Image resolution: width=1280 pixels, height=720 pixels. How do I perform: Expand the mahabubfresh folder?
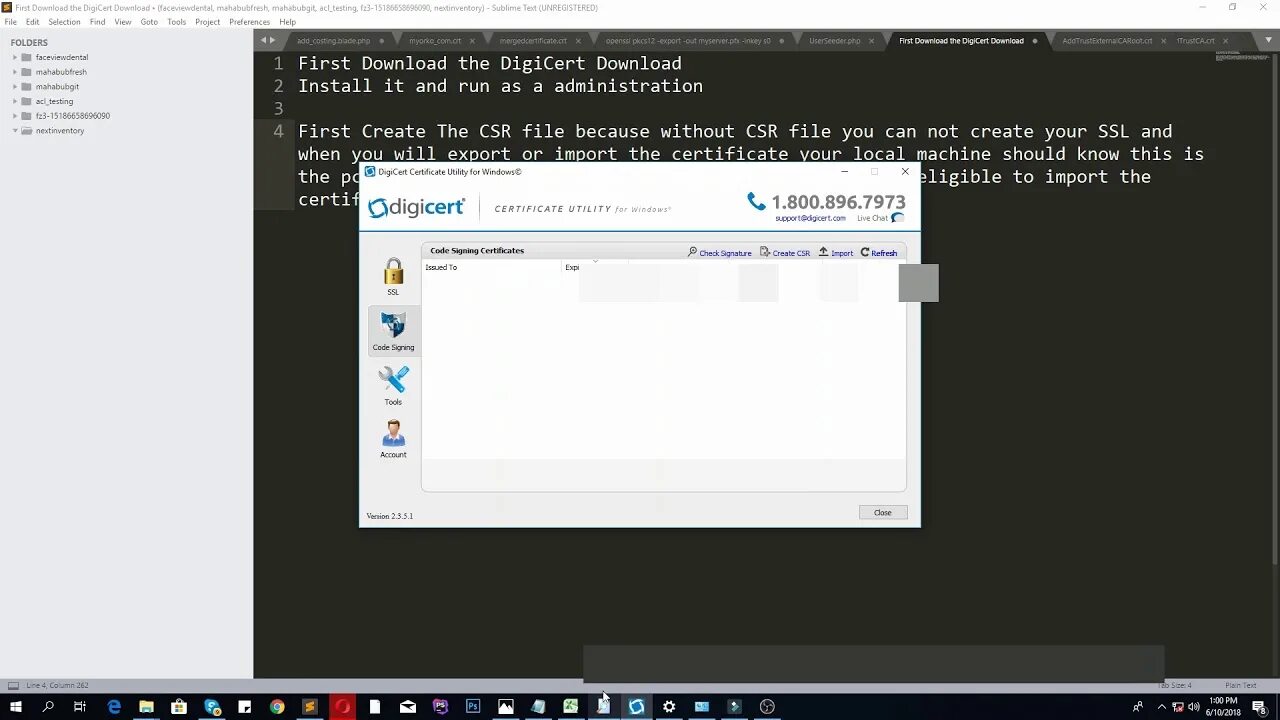(x=15, y=72)
